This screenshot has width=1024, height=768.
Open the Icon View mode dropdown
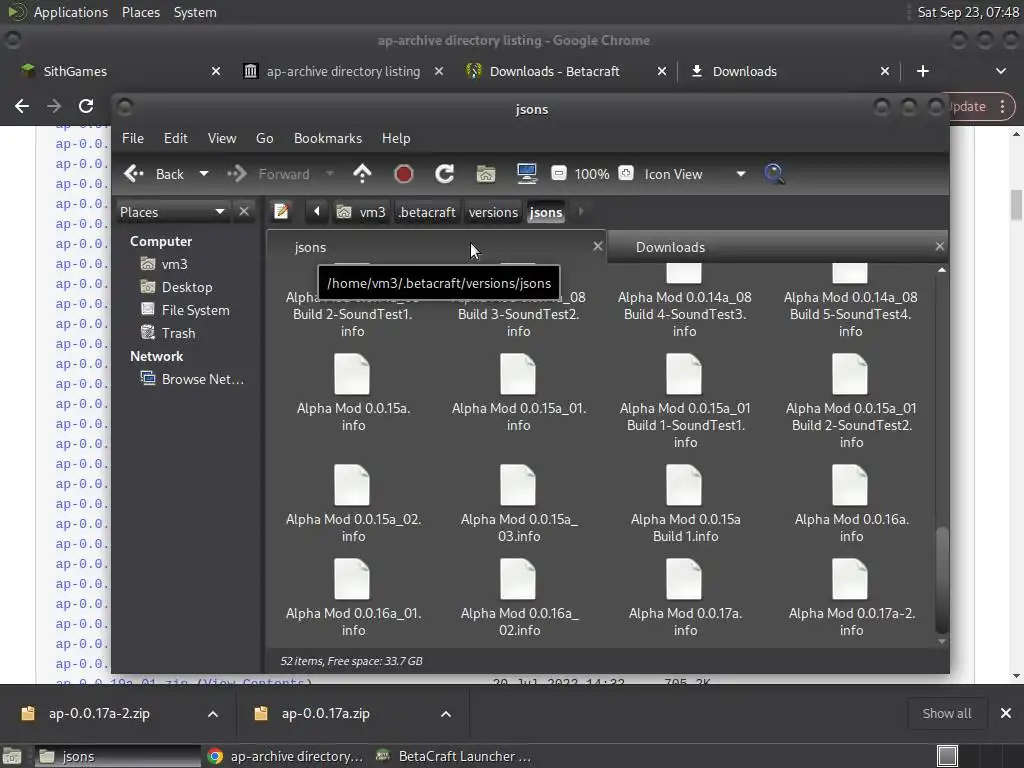coord(695,174)
